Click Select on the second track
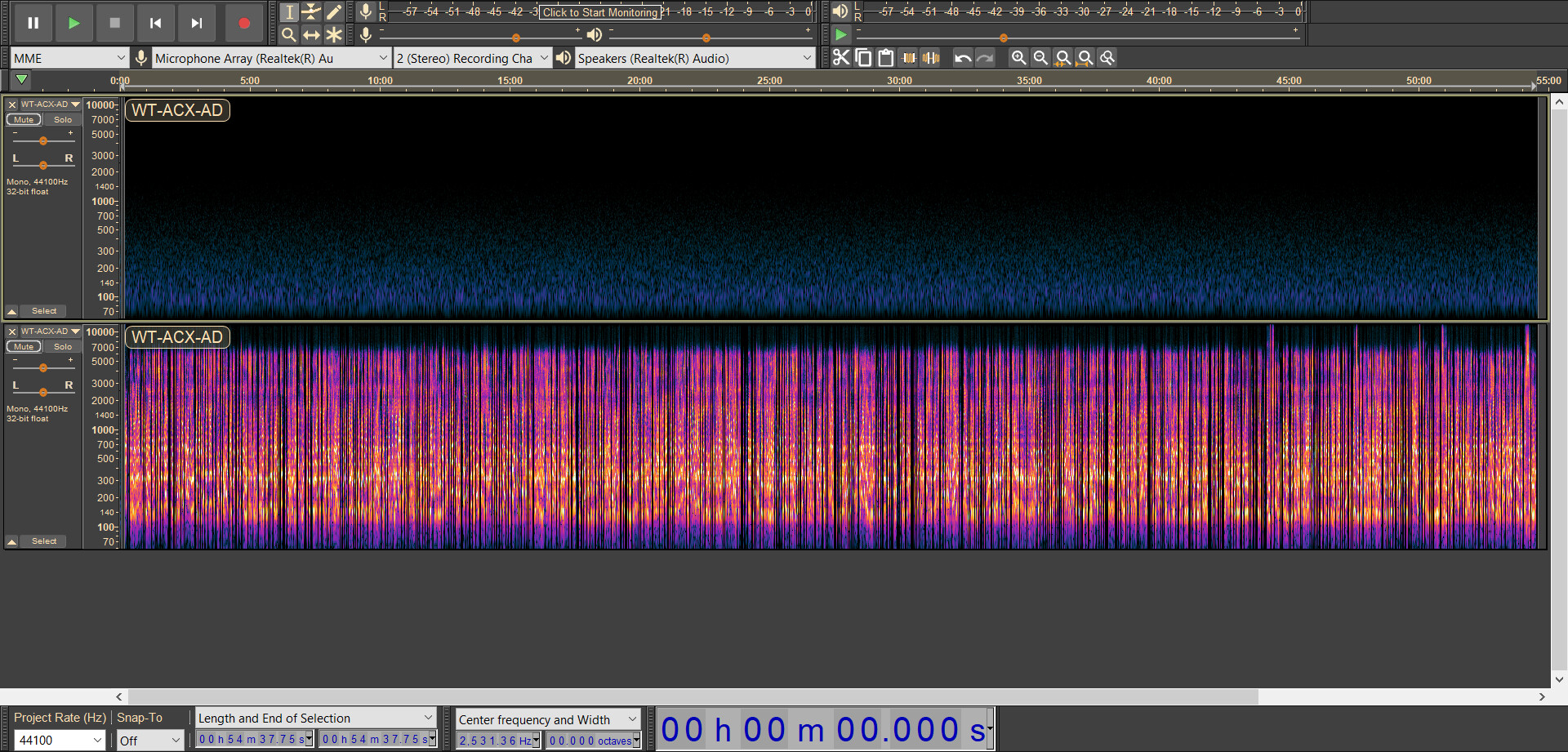 [x=44, y=541]
